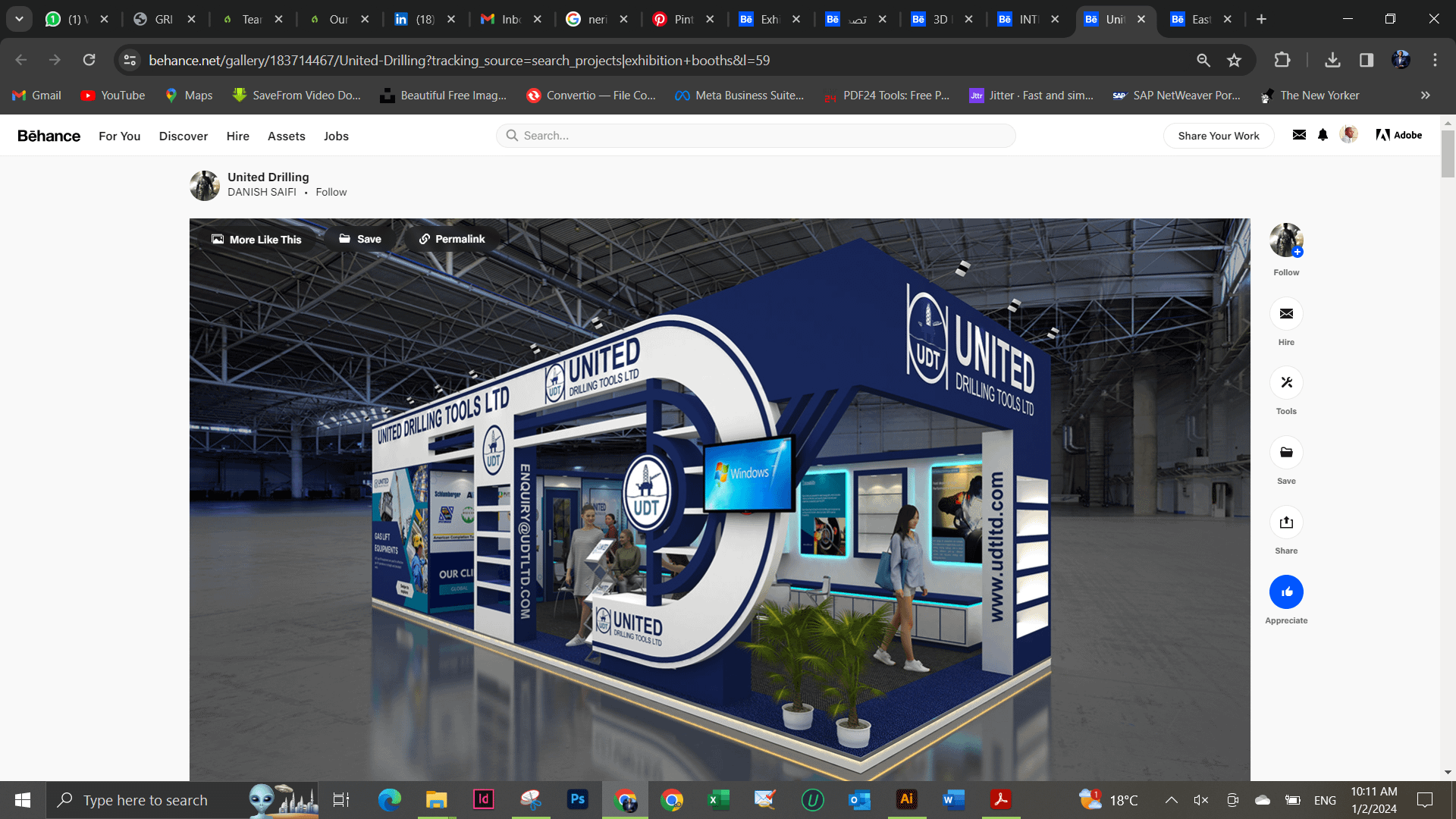The width and height of the screenshot is (1456, 819).
Task: Follow the creator via sidebar avatar
Action: tap(1286, 240)
